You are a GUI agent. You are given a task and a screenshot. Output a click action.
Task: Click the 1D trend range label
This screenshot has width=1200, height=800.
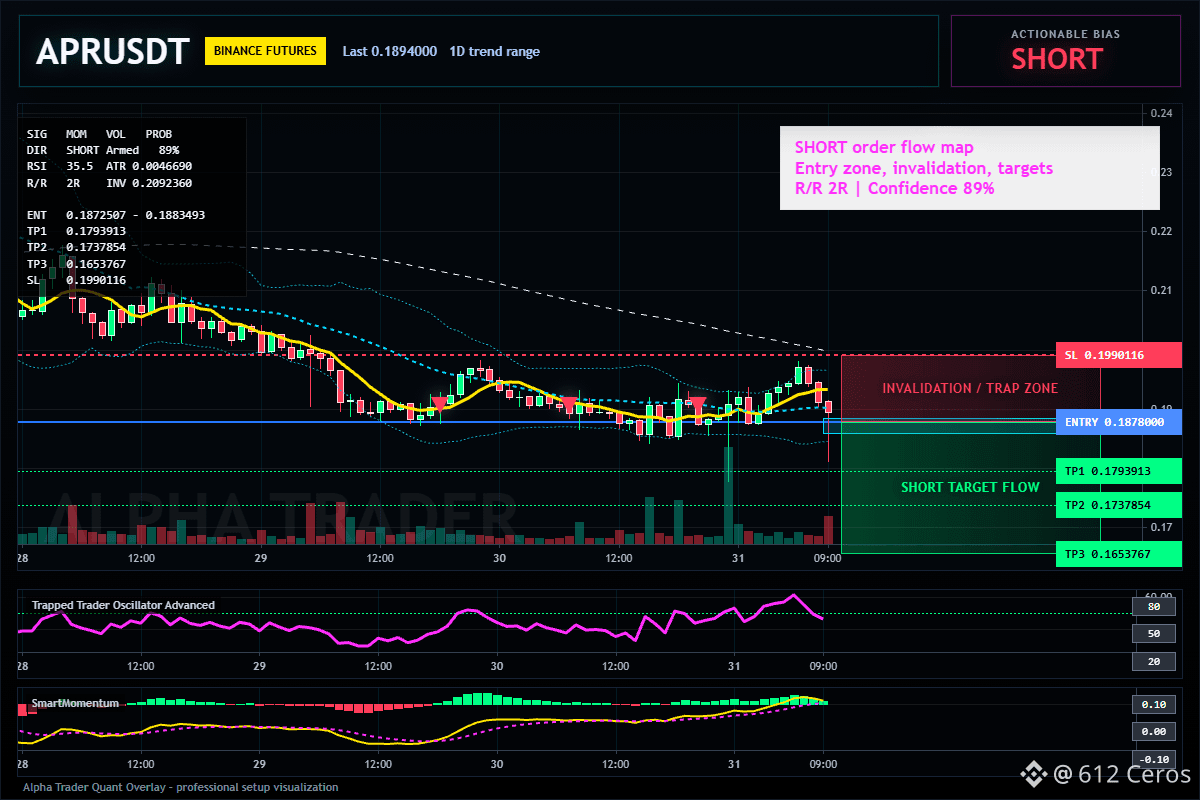pyautogui.click(x=494, y=51)
